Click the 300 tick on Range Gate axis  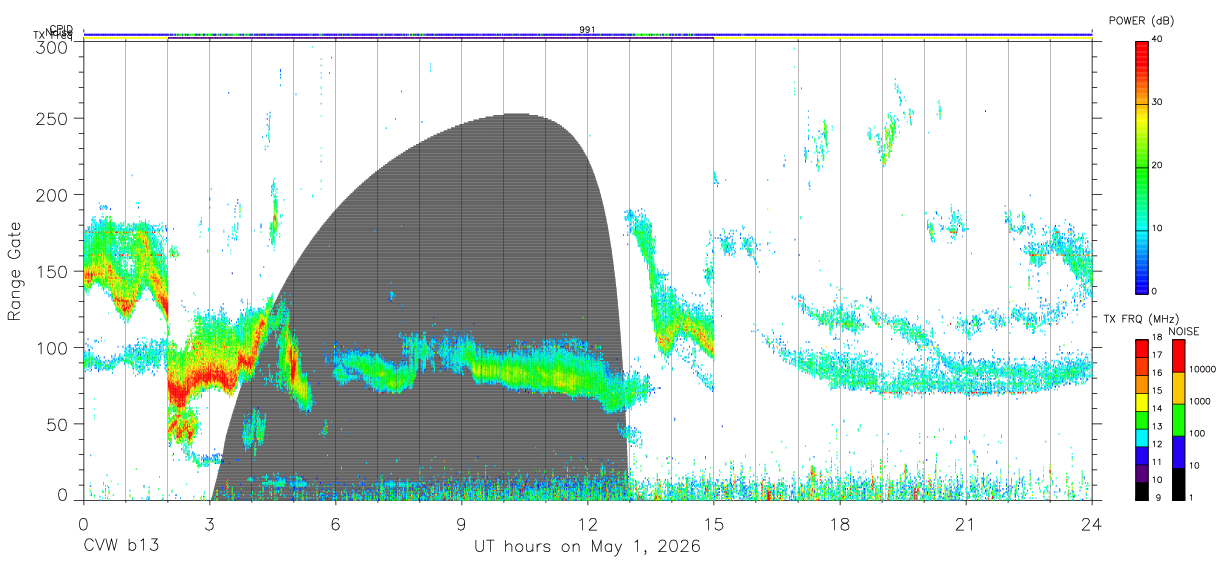(52, 47)
